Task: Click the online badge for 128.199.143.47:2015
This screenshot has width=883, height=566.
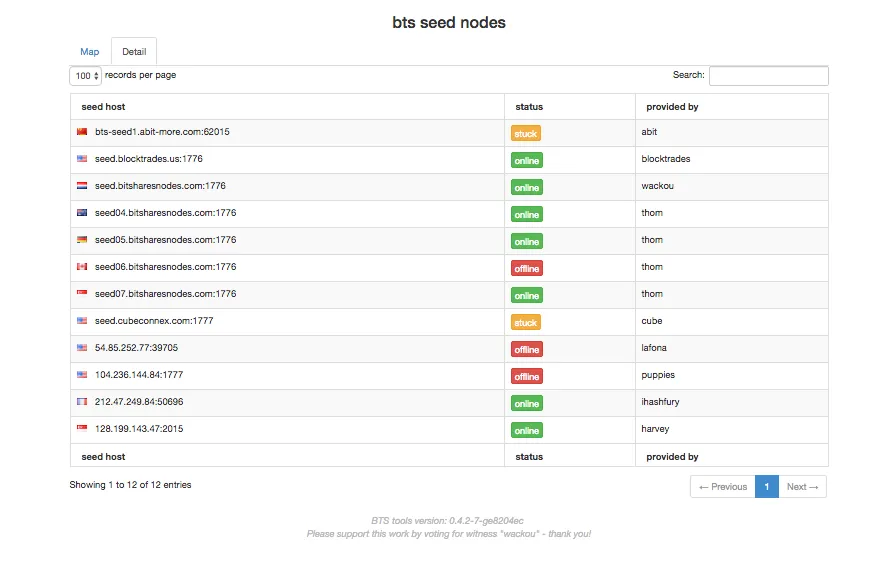Action: pyautogui.click(x=527, y=431)
